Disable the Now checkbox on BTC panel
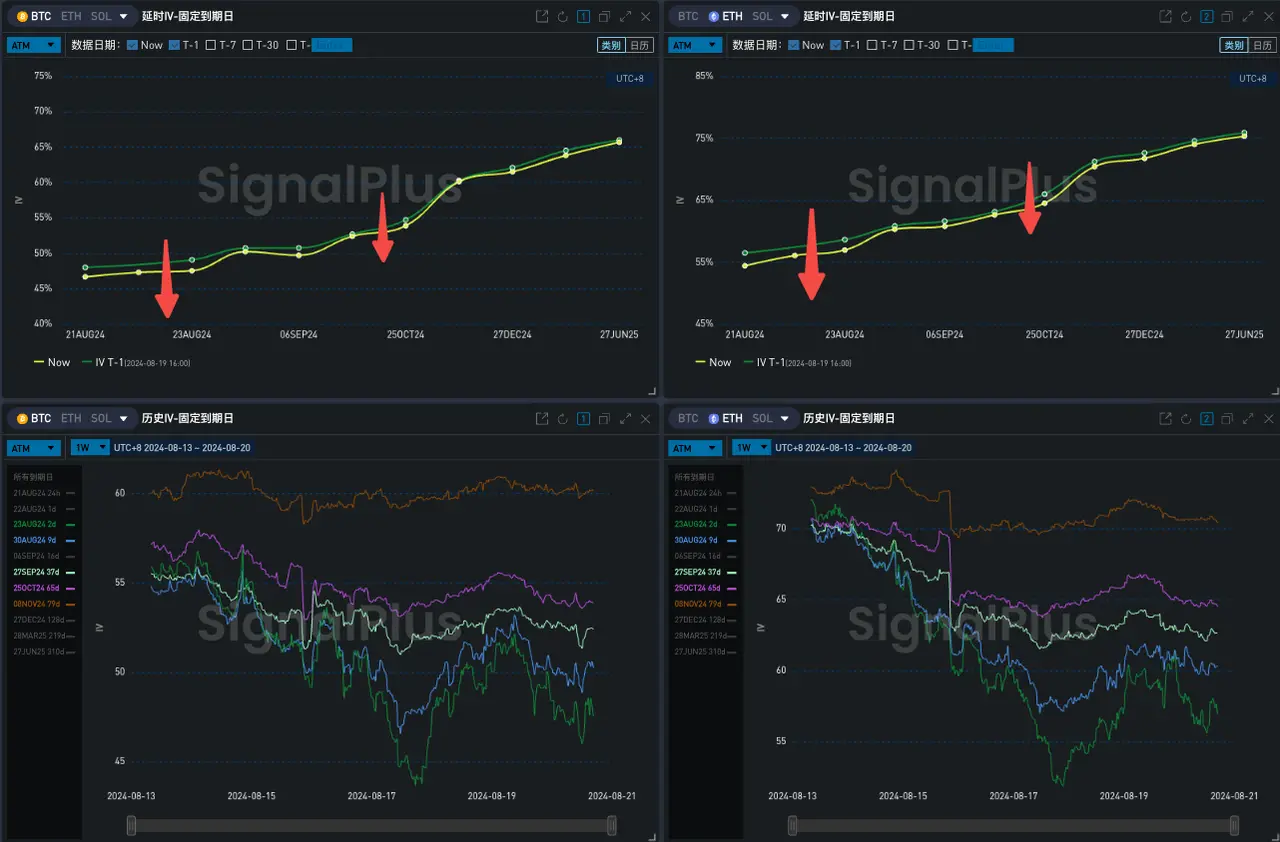The image size is (1280, 842). [x=131, y=44]
